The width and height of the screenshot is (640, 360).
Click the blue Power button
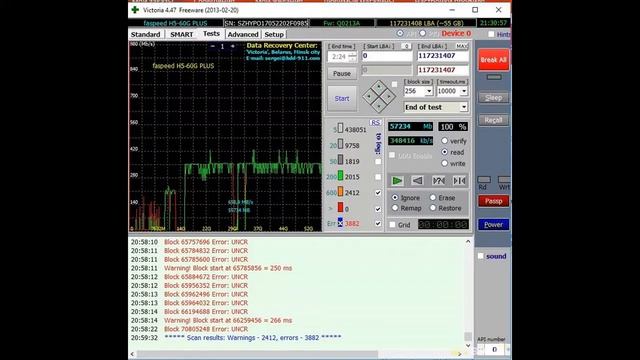[493, 224]
